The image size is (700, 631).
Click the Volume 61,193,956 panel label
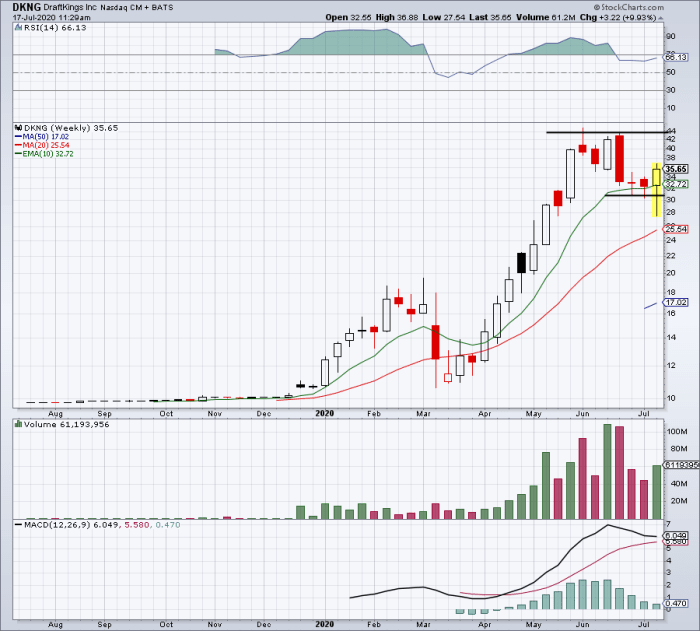coord(67,424)
